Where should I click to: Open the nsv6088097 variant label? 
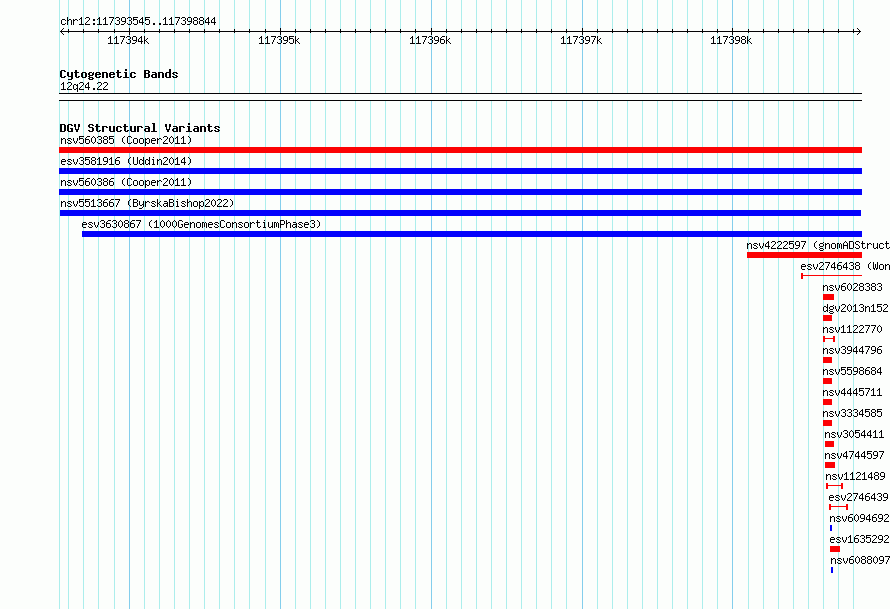click(x=860, y=560)
